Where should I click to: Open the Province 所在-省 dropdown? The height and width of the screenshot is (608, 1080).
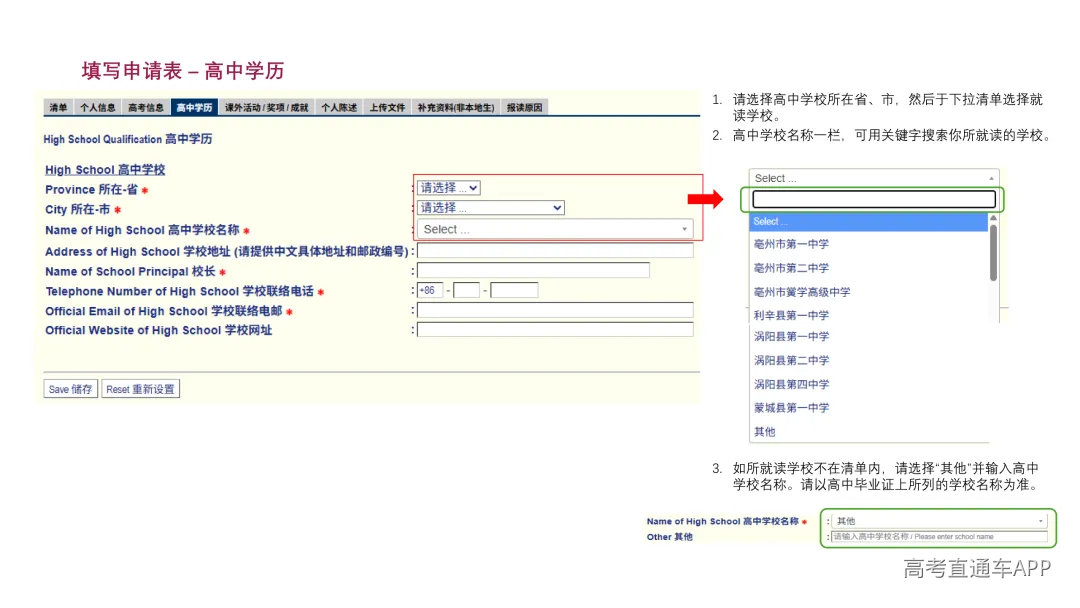[x=448, y=187]
